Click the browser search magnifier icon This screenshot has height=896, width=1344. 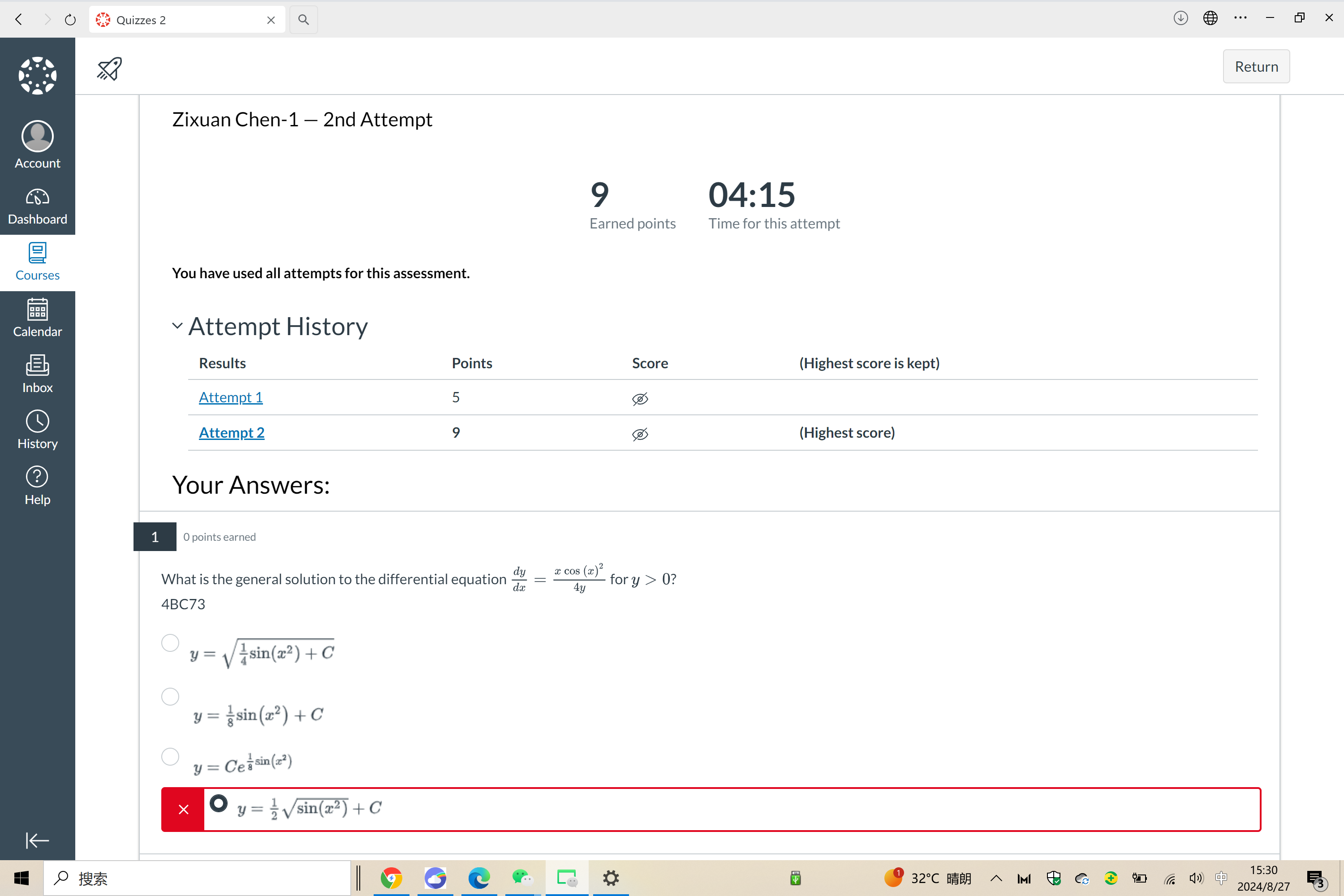click(303, 19)
